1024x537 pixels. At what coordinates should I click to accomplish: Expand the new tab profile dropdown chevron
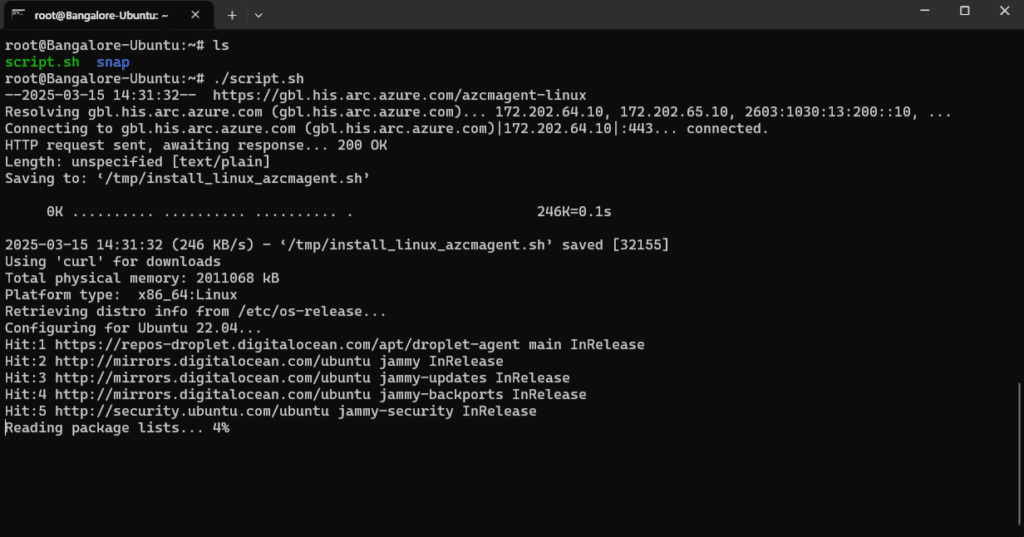coord(259,15)
